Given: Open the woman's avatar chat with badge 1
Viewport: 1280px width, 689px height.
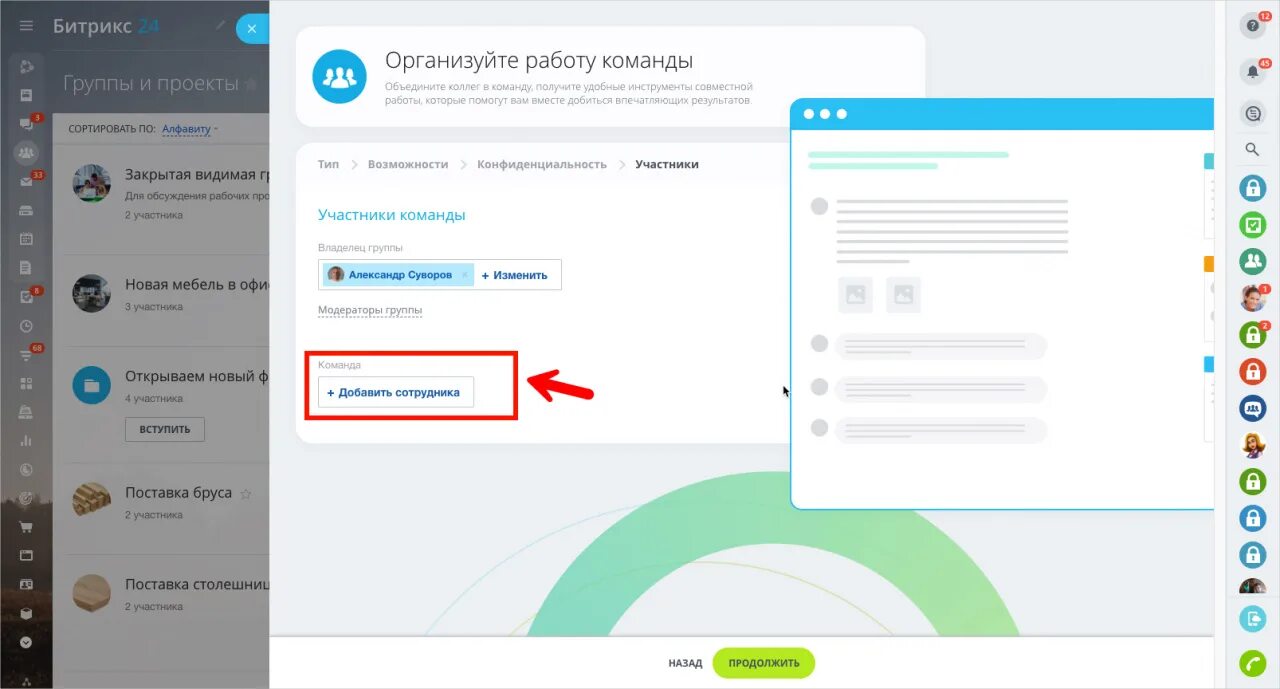Looking at the screenshot, I should [x=1253, y=298].
